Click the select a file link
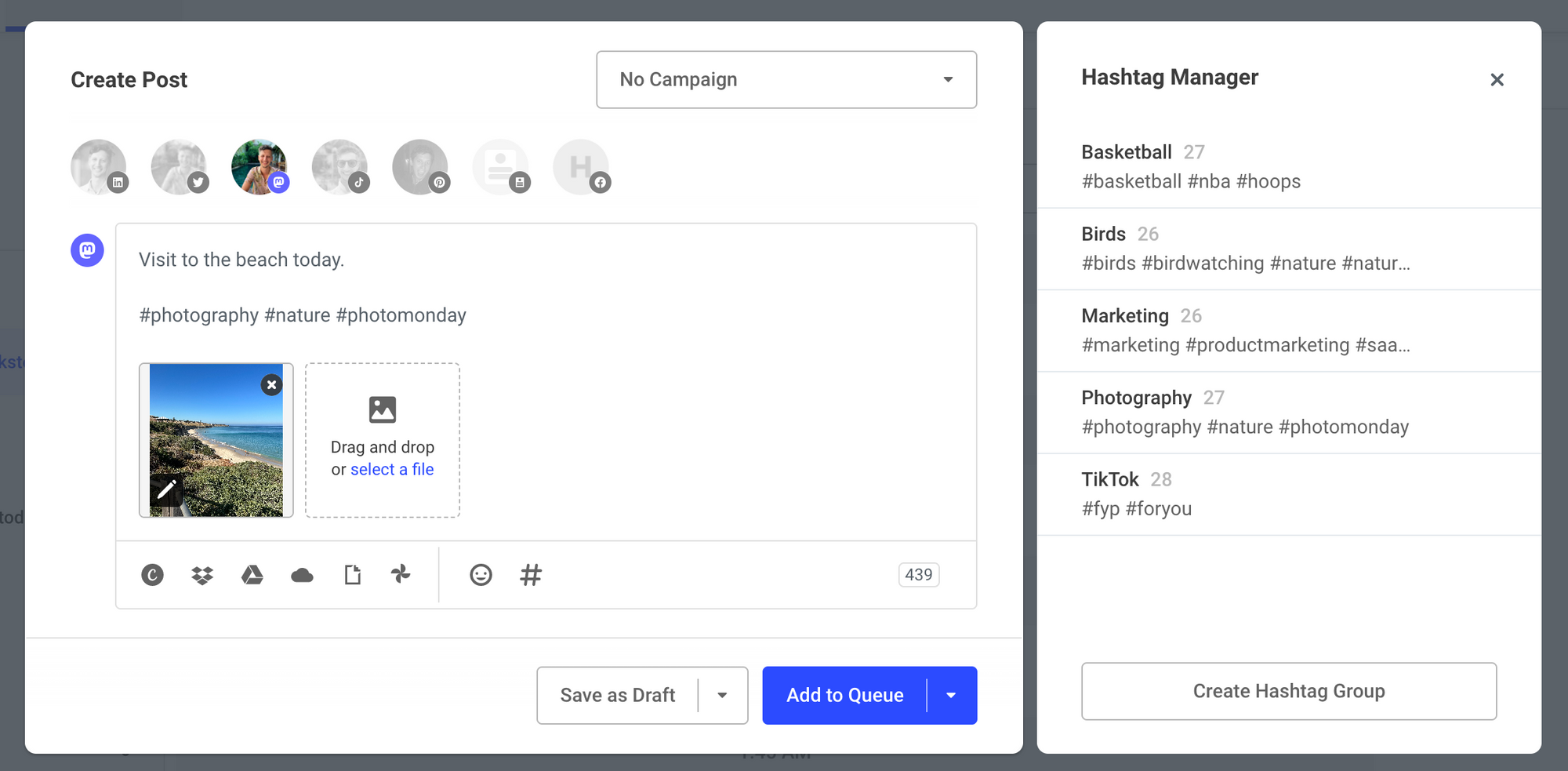The image size is (1568, 771). click(x=392, y=468)
